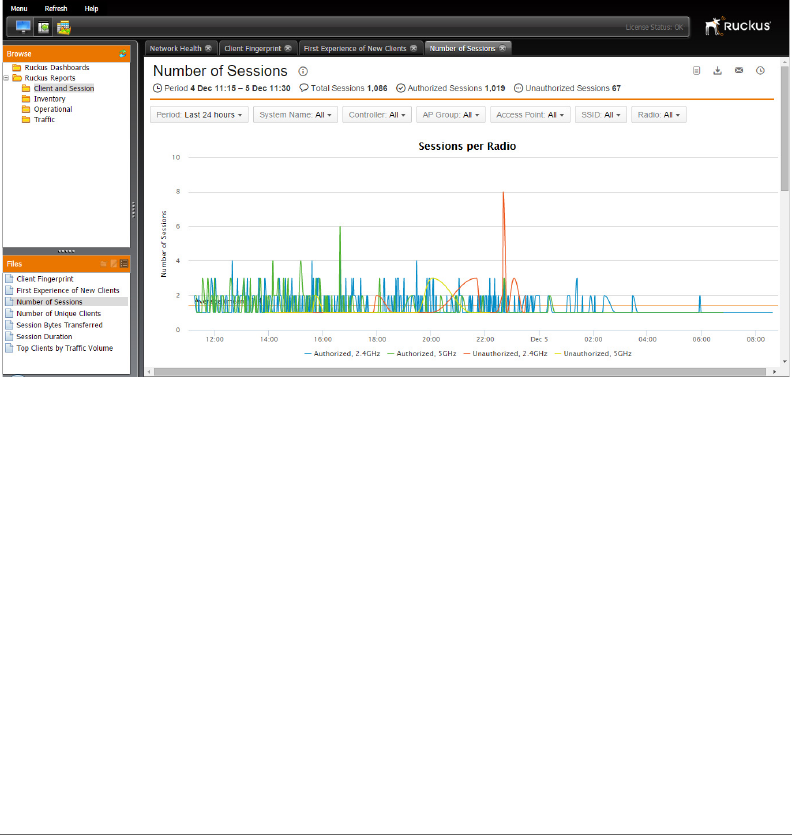Open the Period: Last 24 hours dropdown
The image size is (792, 835).
pyautogui.click(x=199, y=115)
